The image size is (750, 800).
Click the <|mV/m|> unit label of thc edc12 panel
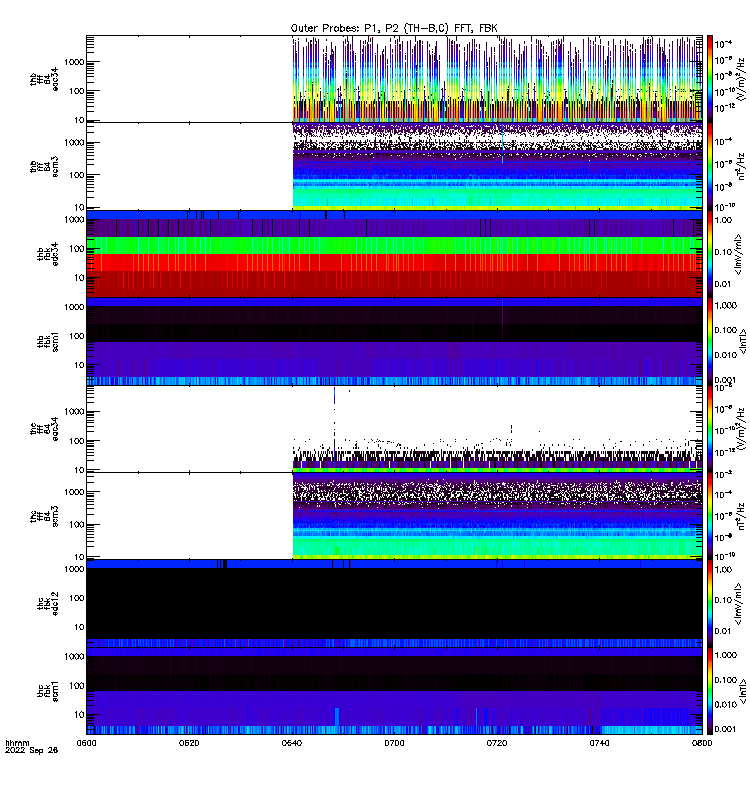(x=739, y=604)
